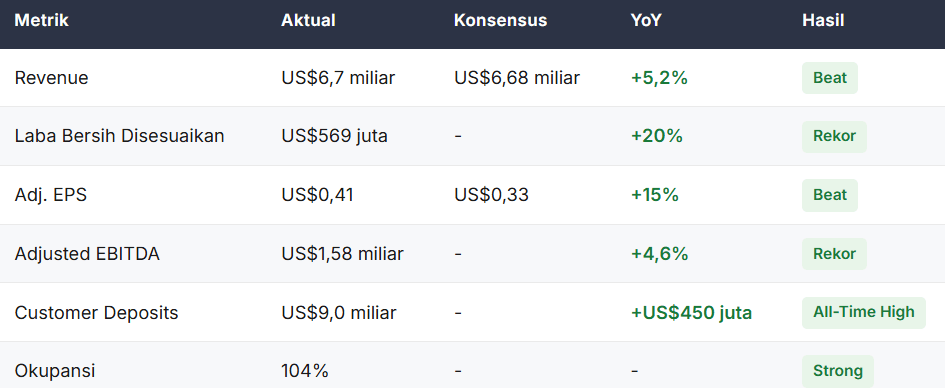Select the Customer Deposits label
The height and width of the screenshot is (388, 945).
(x=96, y=313)
